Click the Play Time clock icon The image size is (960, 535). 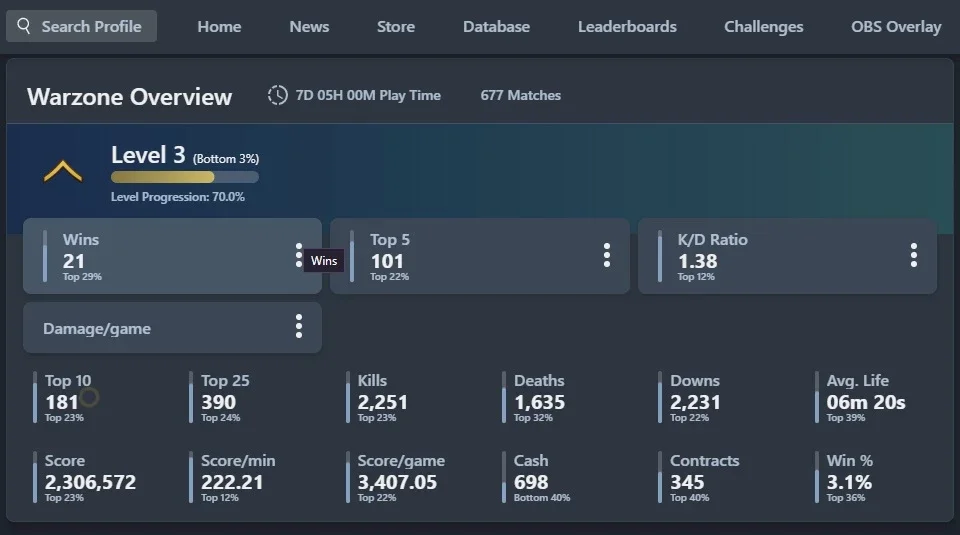pyautogui.click(x=277, y=95)
